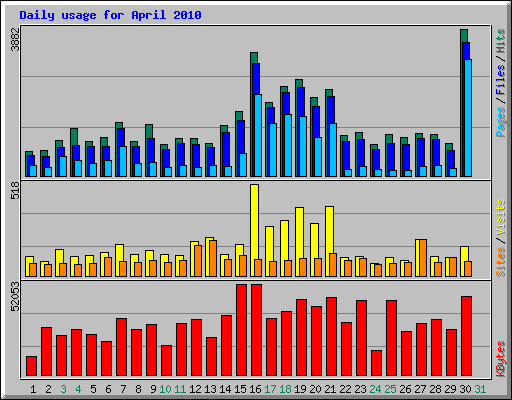Click the yellow visits bar for day 19

tap(299, 233)
